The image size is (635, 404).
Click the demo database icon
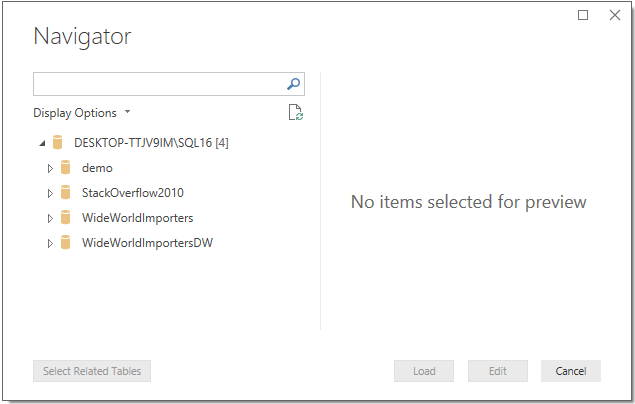point(66,168)
